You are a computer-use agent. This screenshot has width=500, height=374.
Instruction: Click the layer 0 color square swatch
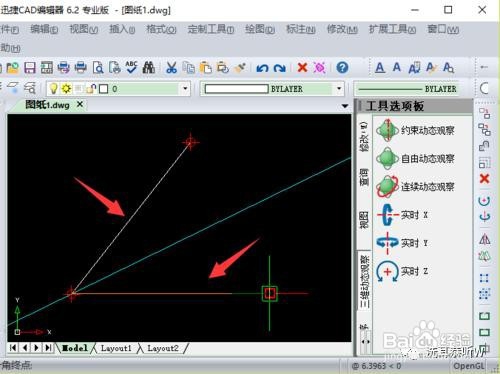(104, 89)
